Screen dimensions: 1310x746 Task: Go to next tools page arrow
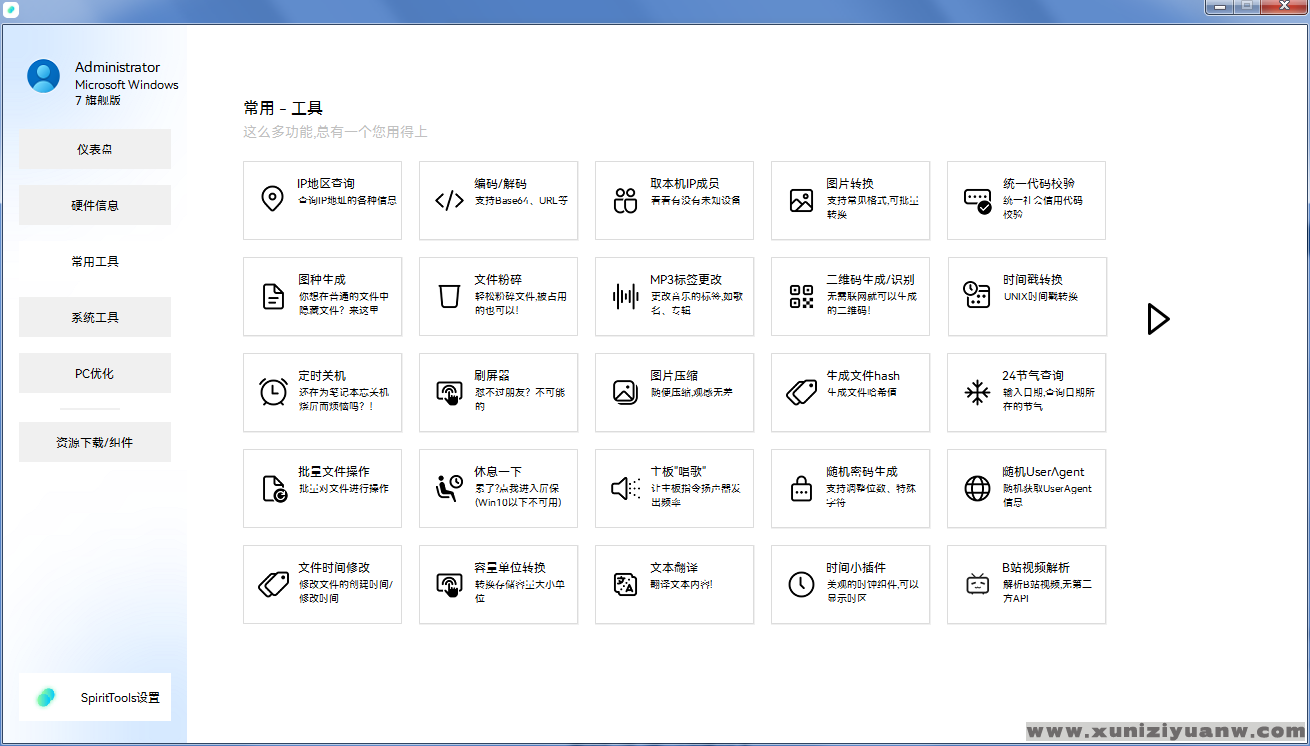(1158, 319)
